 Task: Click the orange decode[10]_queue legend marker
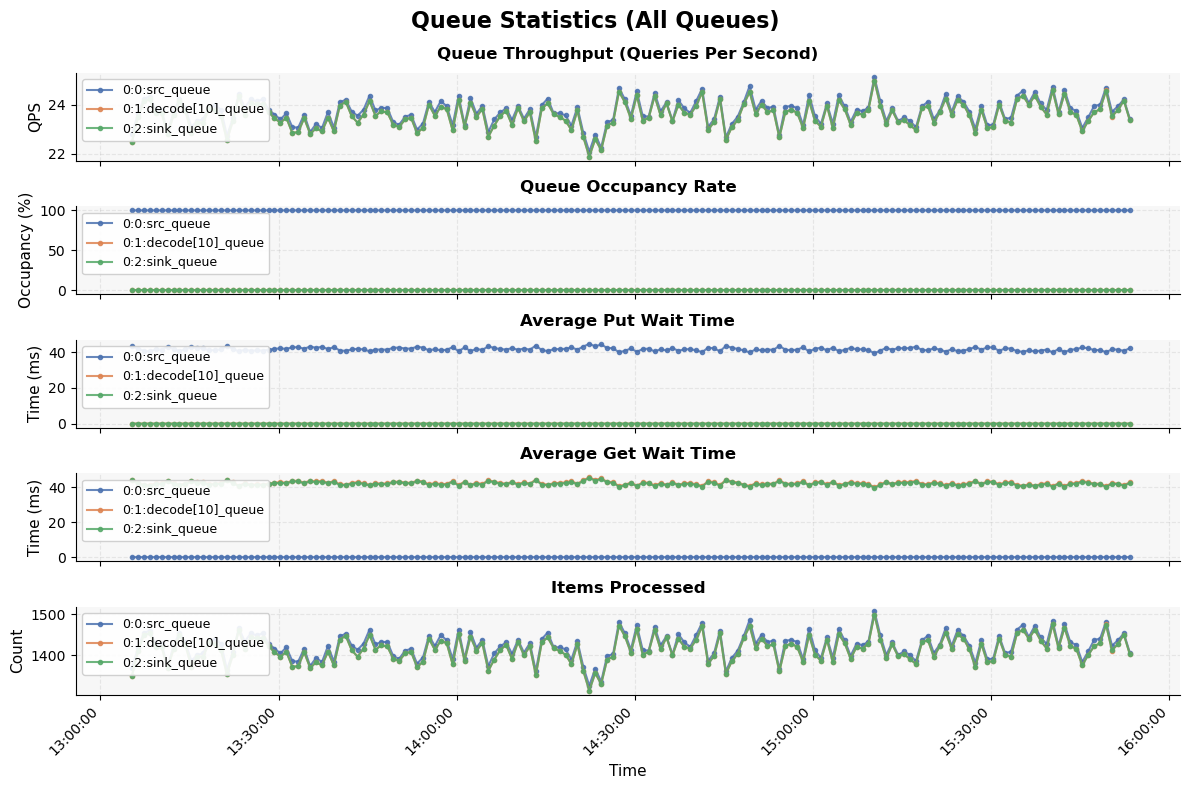pos(101,108)
